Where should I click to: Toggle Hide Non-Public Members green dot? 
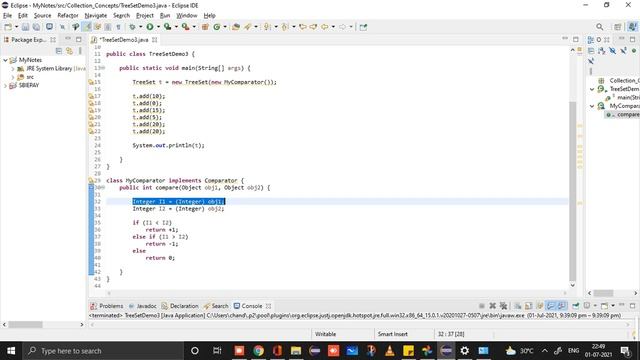coord(634,51)
